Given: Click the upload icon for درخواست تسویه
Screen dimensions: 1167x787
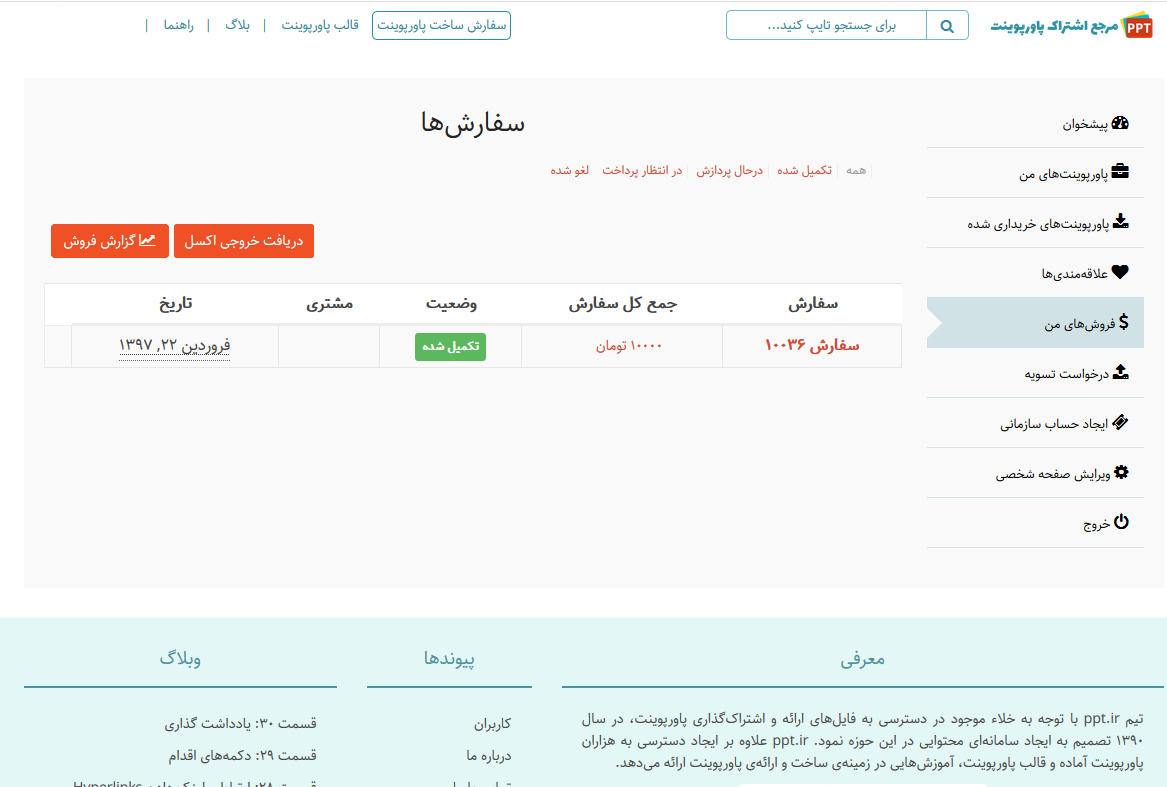Looking at the screenshot, I should click(1120, 372).
